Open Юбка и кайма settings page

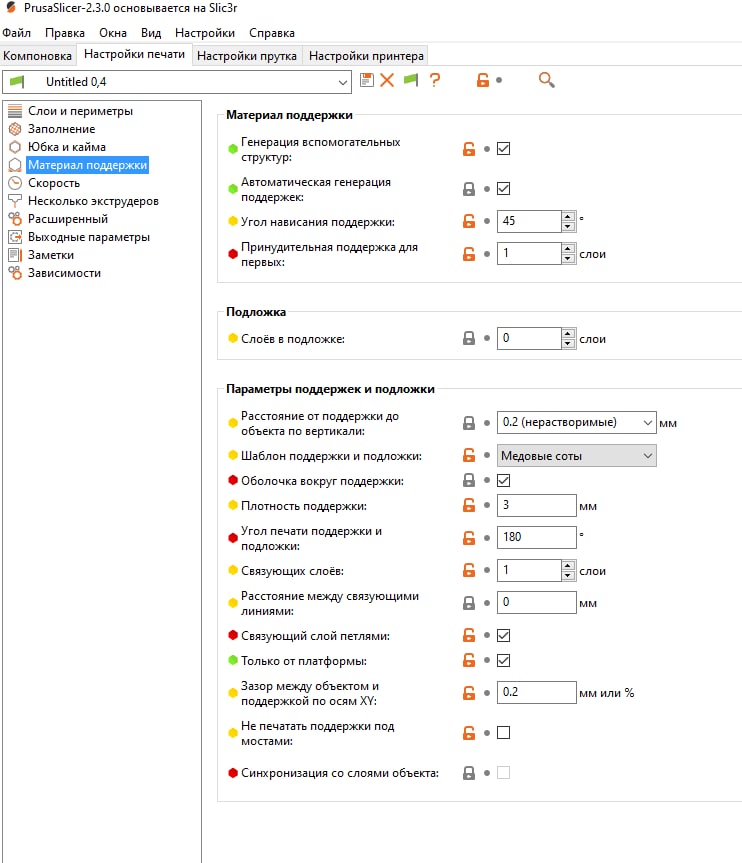tap(67, 147)
